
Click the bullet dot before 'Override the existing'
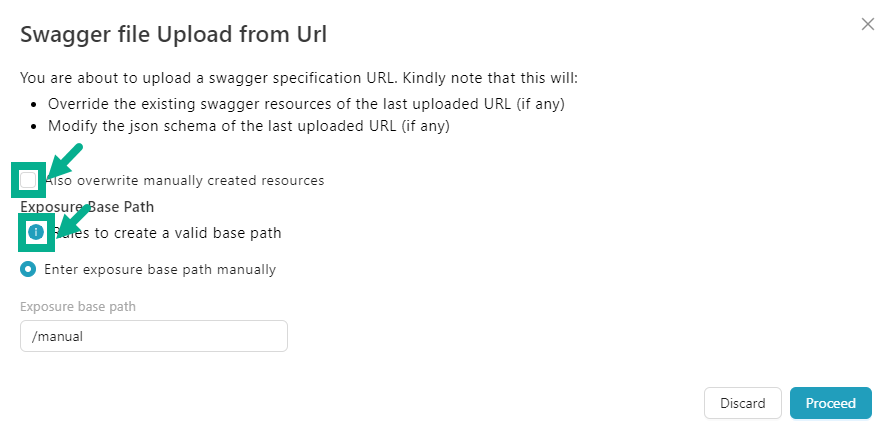click(x=36, y=104)
